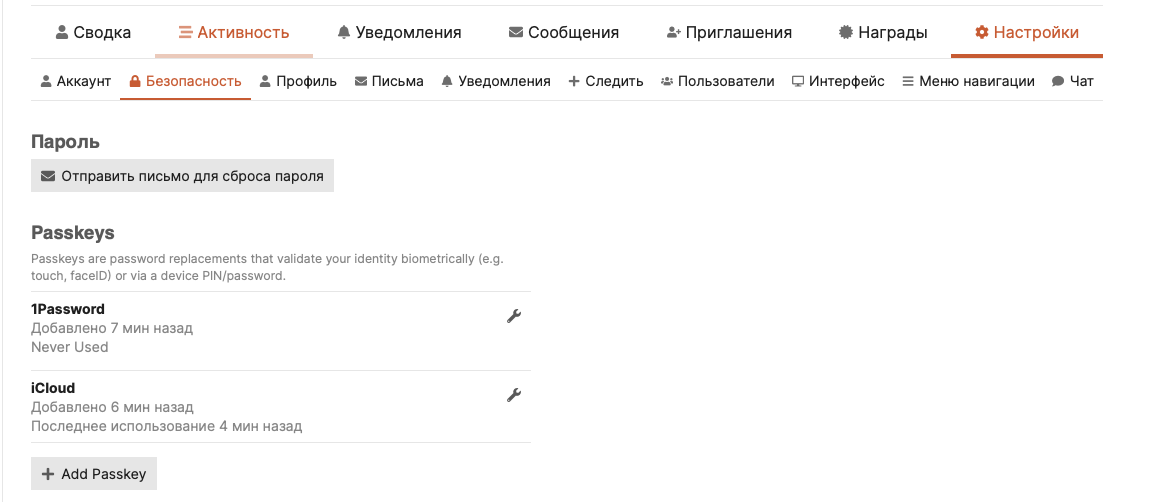Open the Следить settings section
The image size is (1154, 502).
605,81
